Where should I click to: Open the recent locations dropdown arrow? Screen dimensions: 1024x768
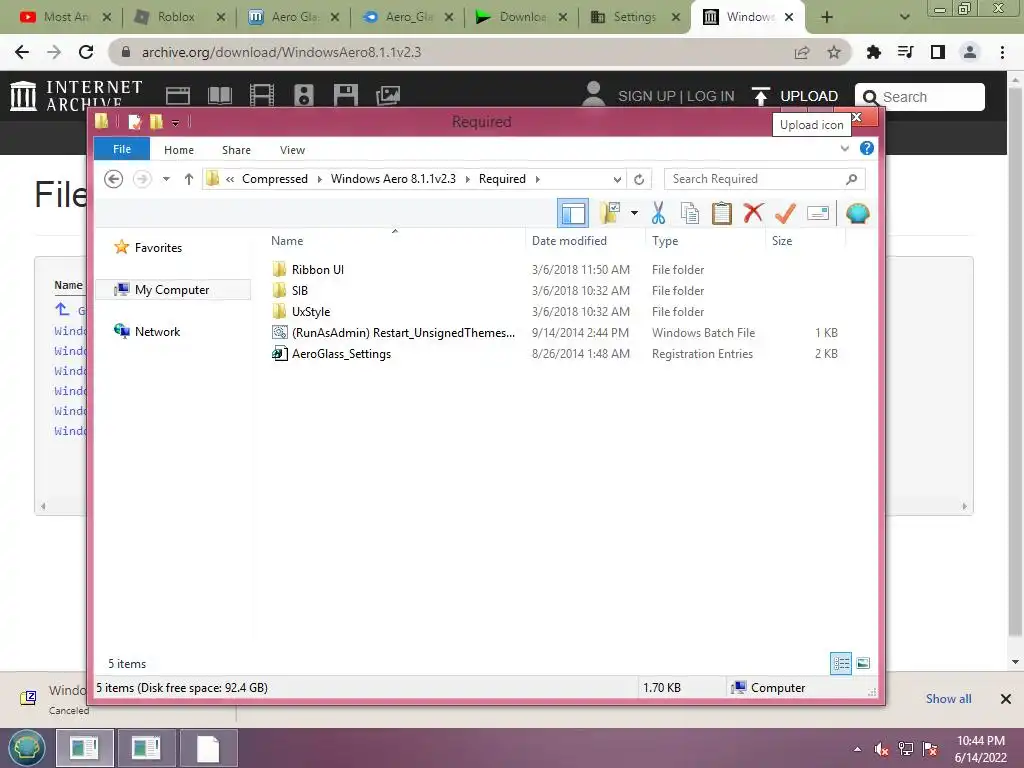tap(167, 179)
